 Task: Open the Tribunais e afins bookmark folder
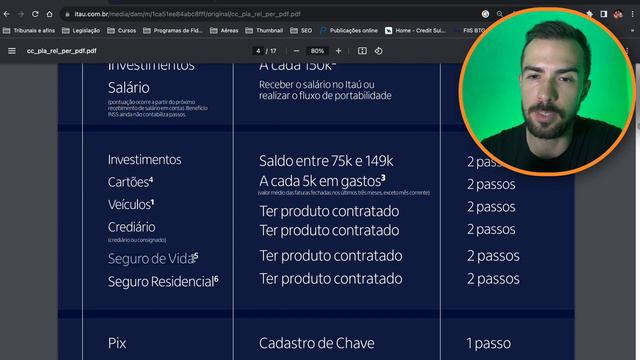29,31
